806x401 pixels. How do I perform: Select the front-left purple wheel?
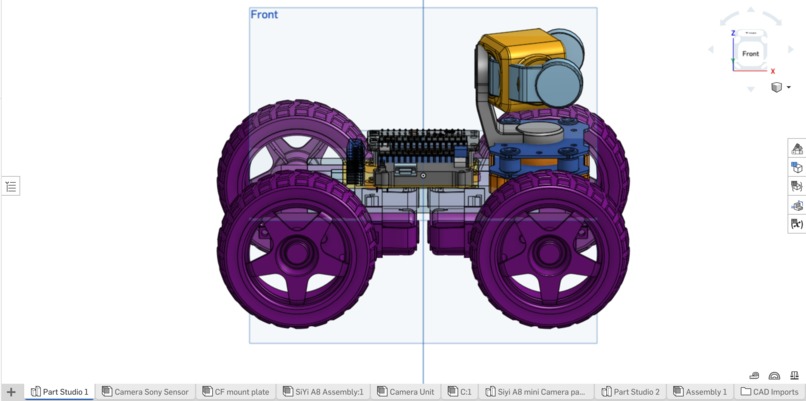(x=297, y=250)
